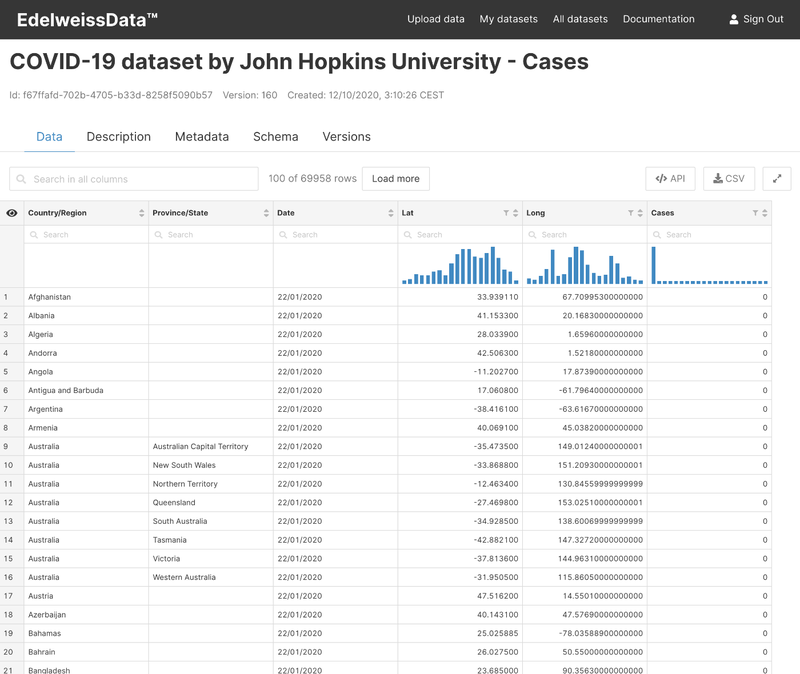The width and height of the screenshot is (800, 674).
Task: Select the South Australia cell
Action: 211,521
